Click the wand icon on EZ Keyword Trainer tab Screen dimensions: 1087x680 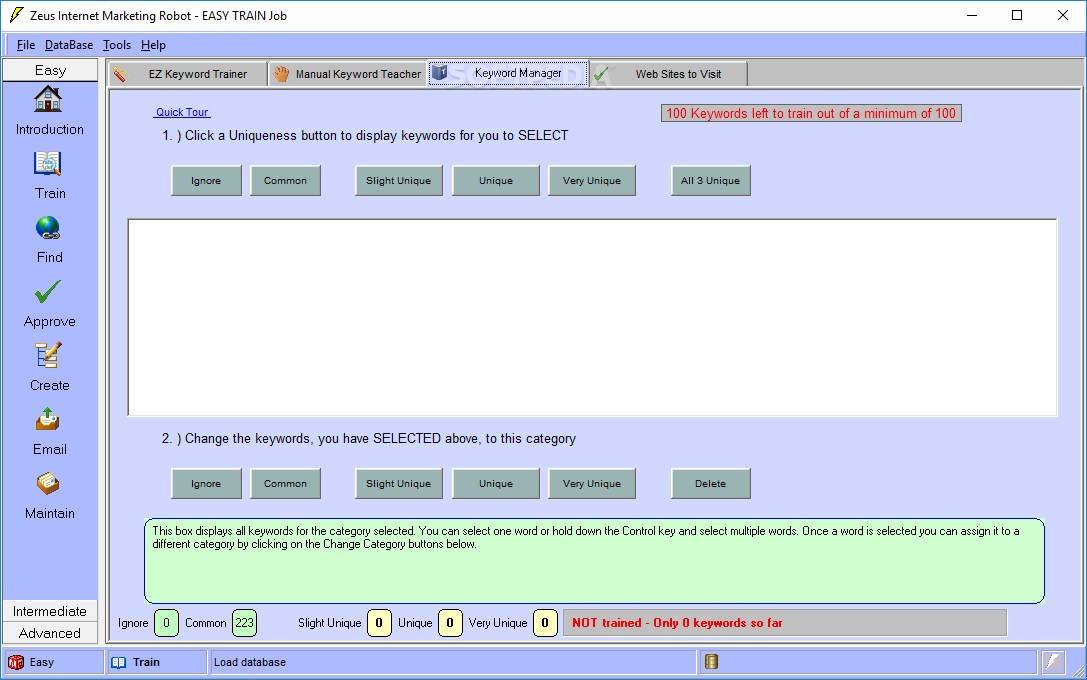click(x=121, y=74)
